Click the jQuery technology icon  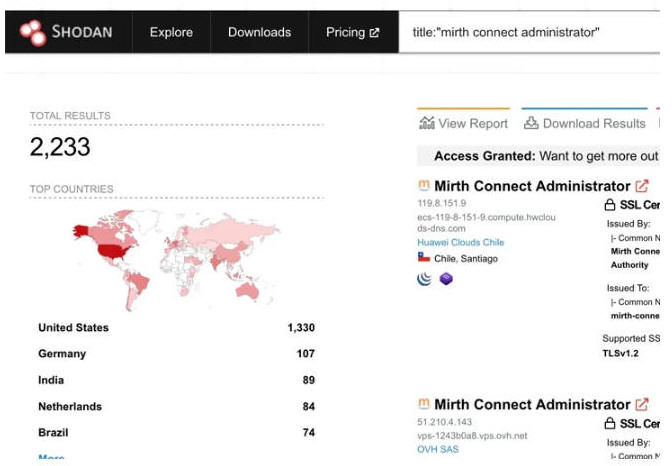click(424, 279)
